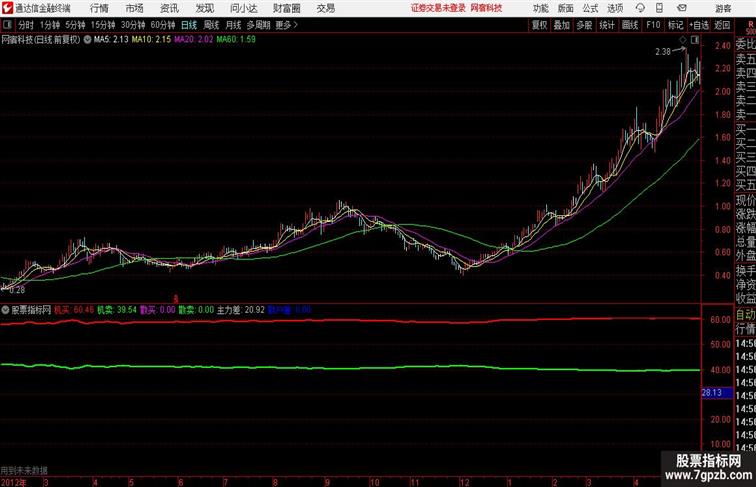Open the 财富圈 menu
This screenshot has width=756, height=487.
pyautogui.click(x=286, y=8)
